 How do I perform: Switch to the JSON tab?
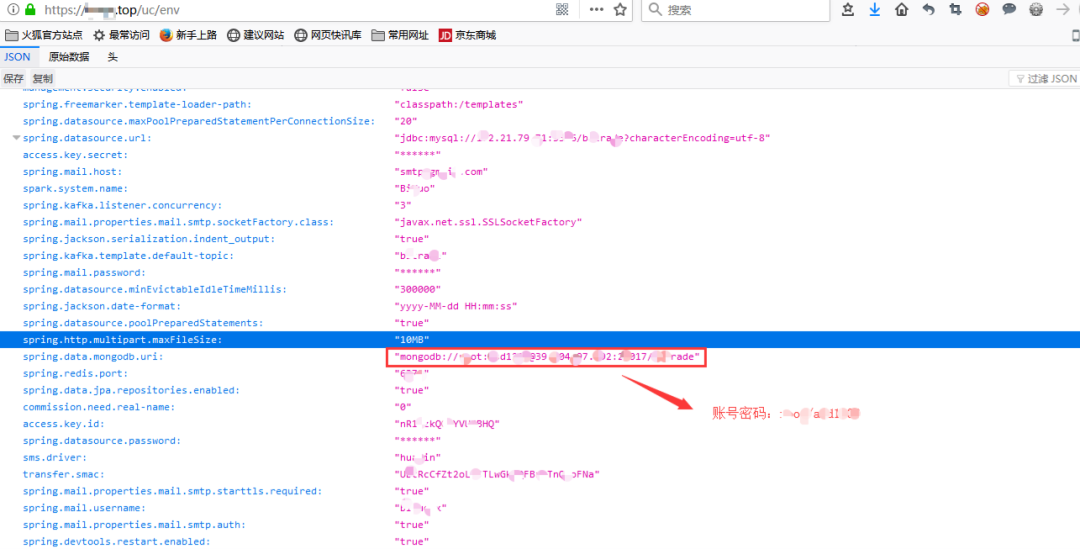coord(17,57)
